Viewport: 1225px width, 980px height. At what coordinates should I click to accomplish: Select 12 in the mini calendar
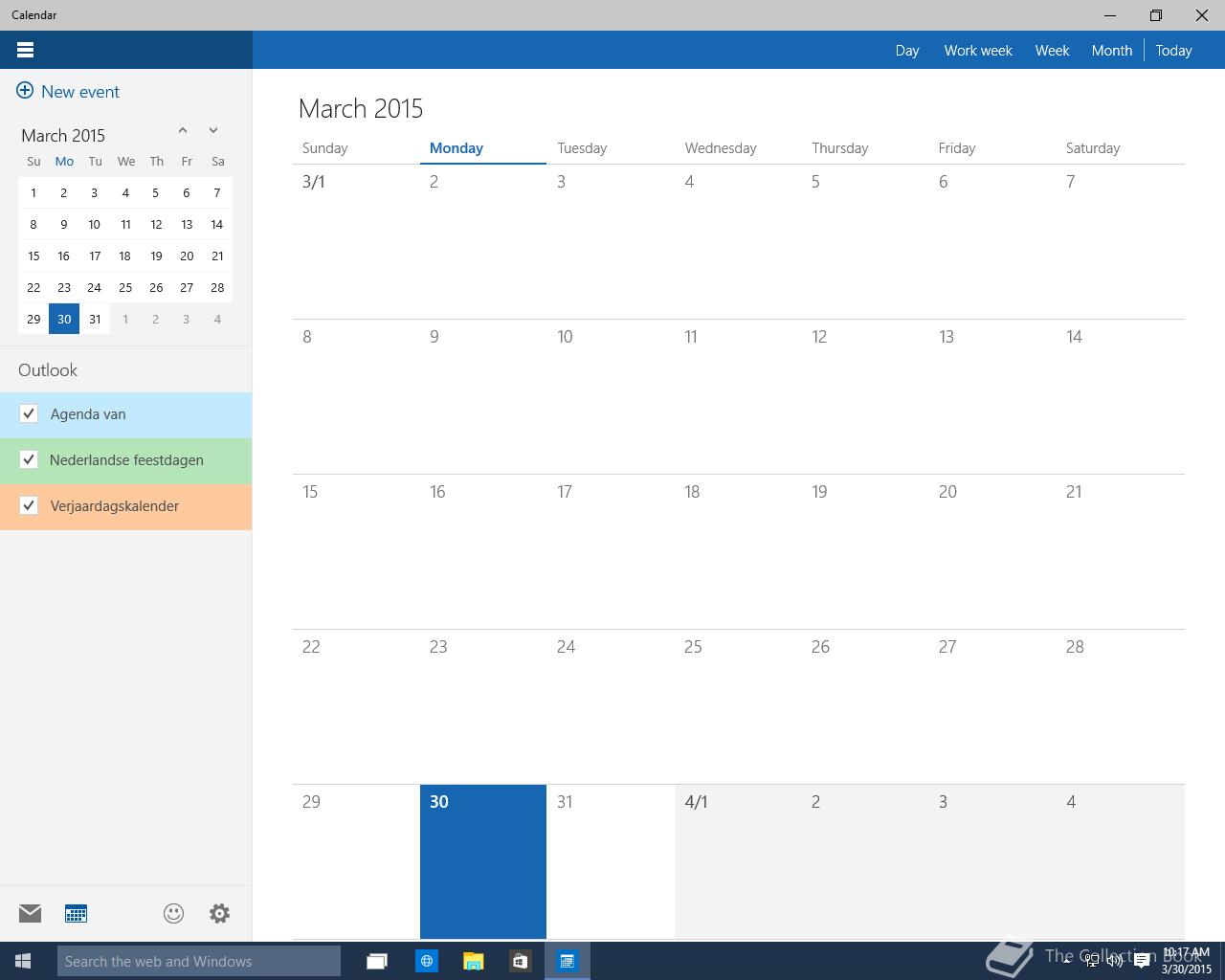point(156,224)
